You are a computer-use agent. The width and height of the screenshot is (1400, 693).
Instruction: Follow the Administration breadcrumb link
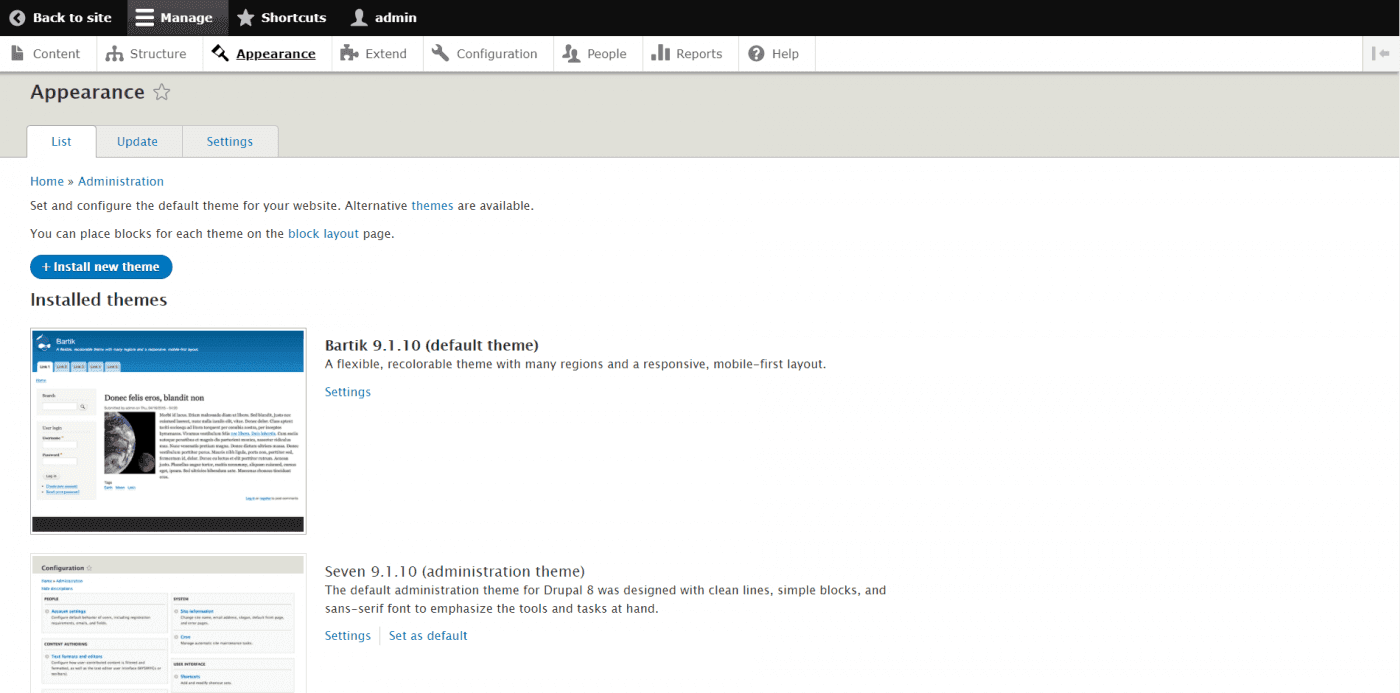121,181
